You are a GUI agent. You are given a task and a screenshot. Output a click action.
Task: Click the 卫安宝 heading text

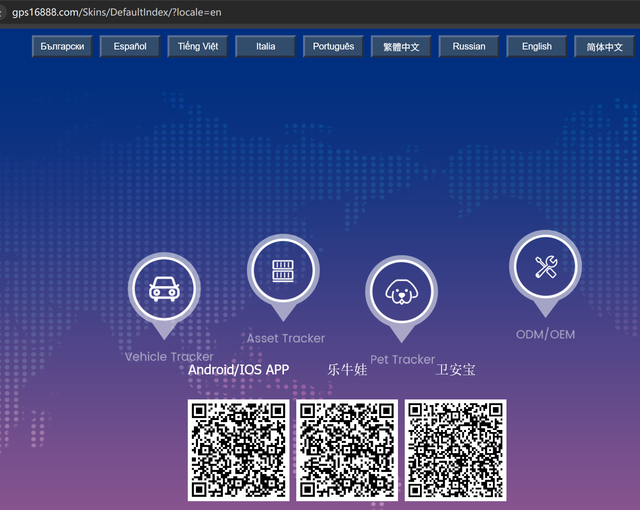(x=456, y=370)
